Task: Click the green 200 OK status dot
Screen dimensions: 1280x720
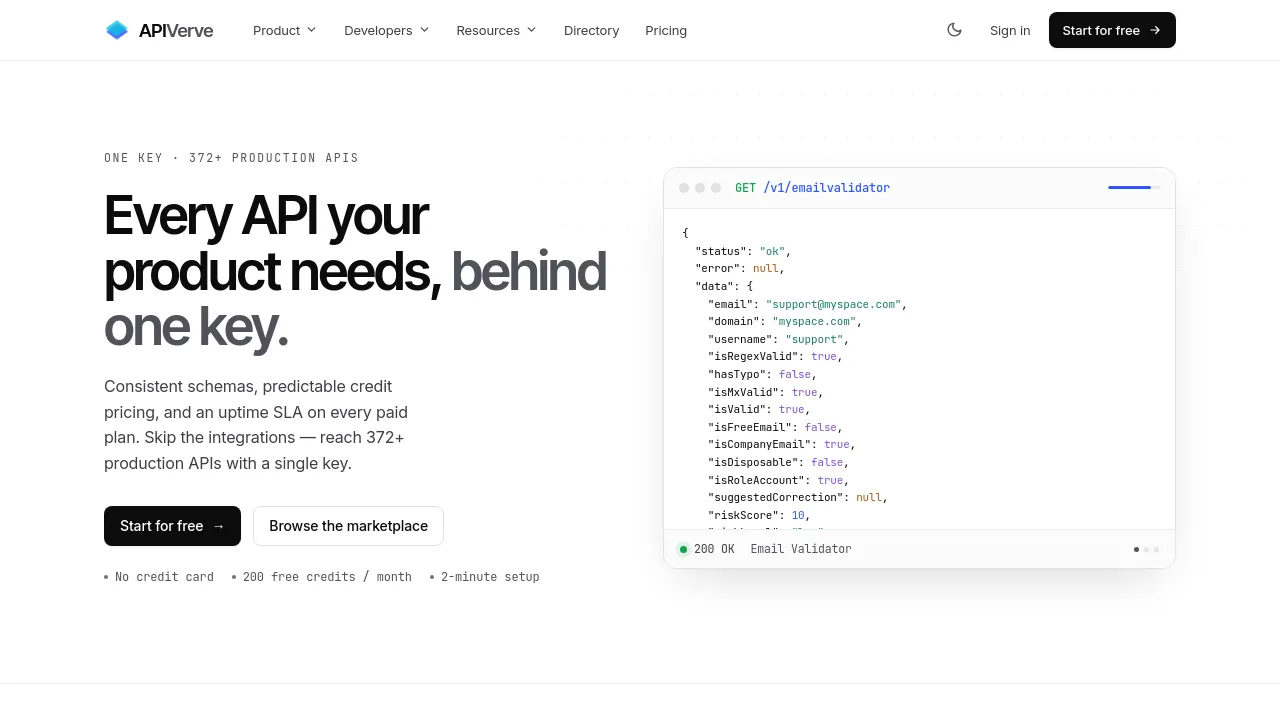Action: click(683, 549)
